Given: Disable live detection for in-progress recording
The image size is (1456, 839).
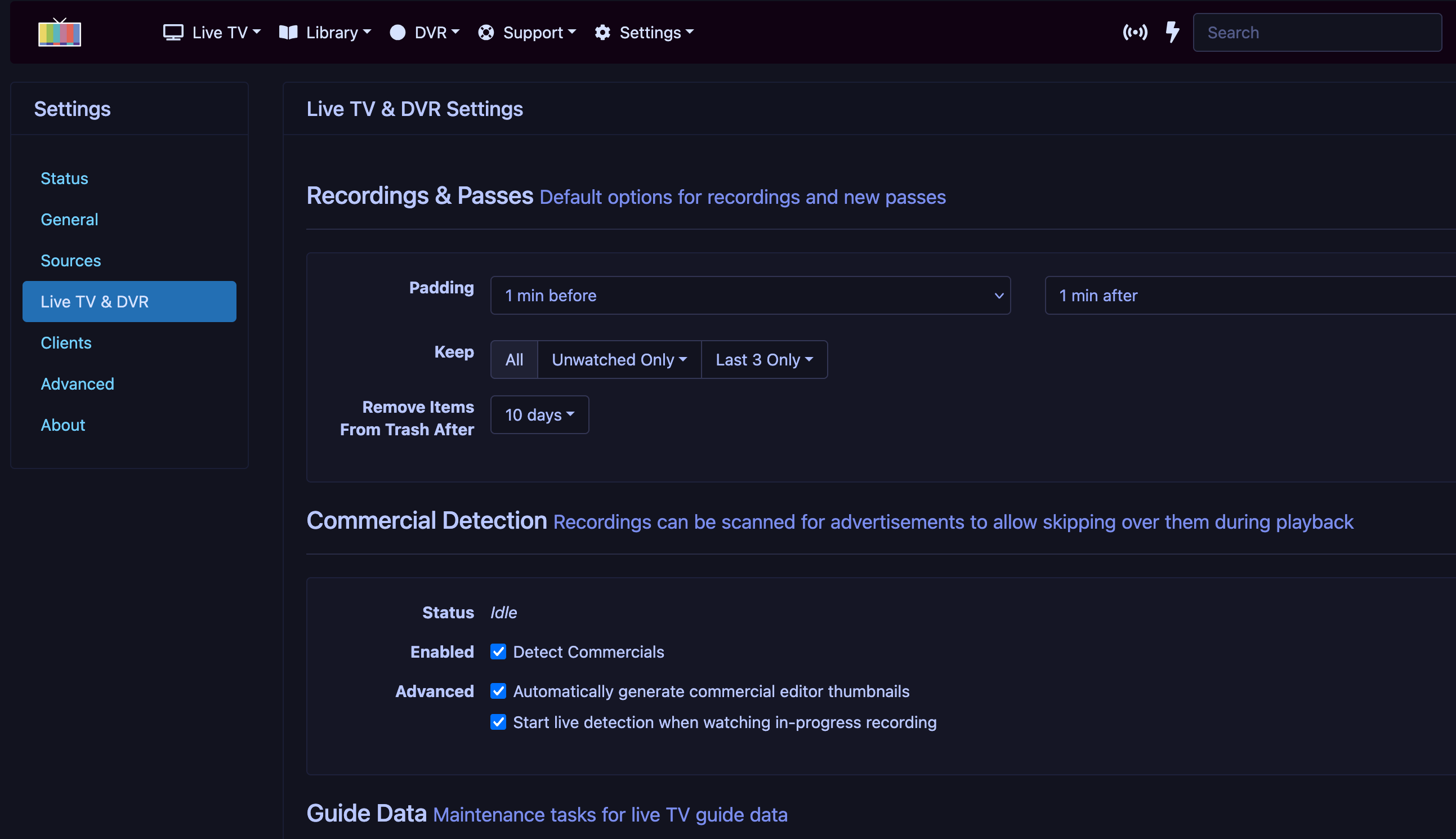Looking at the screenshot, I should coord(498,722).
